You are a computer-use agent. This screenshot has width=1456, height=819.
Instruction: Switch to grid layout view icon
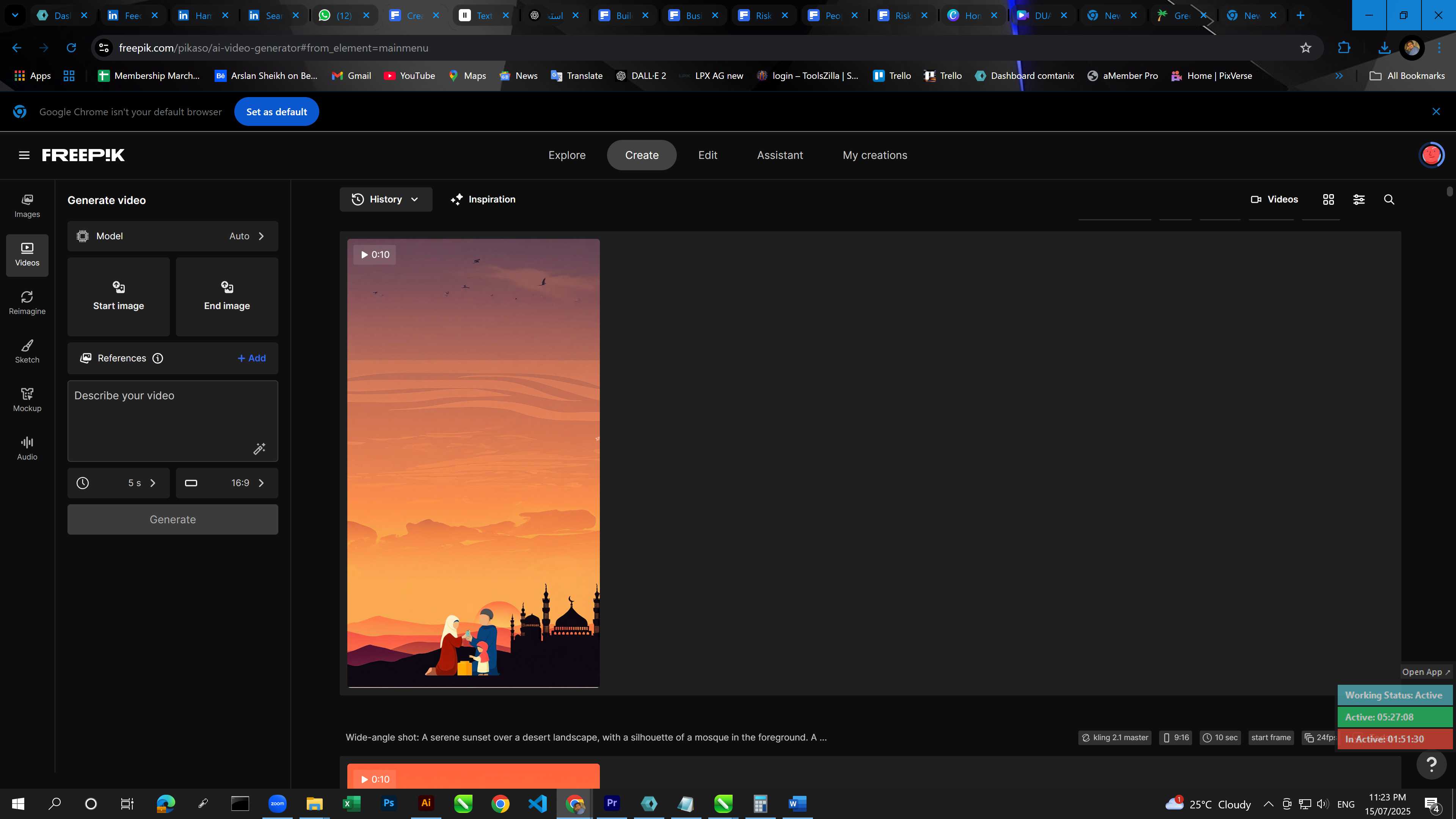point(1328,199)
